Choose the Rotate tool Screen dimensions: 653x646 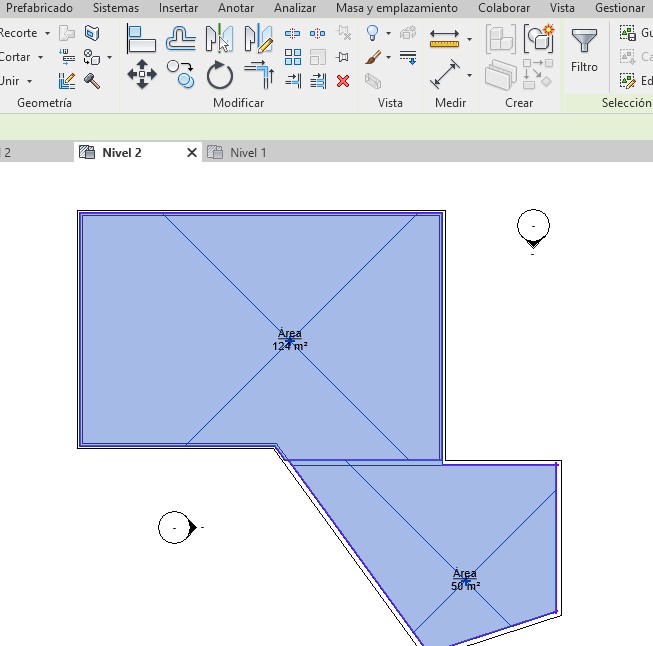click(x=220, y=75)
